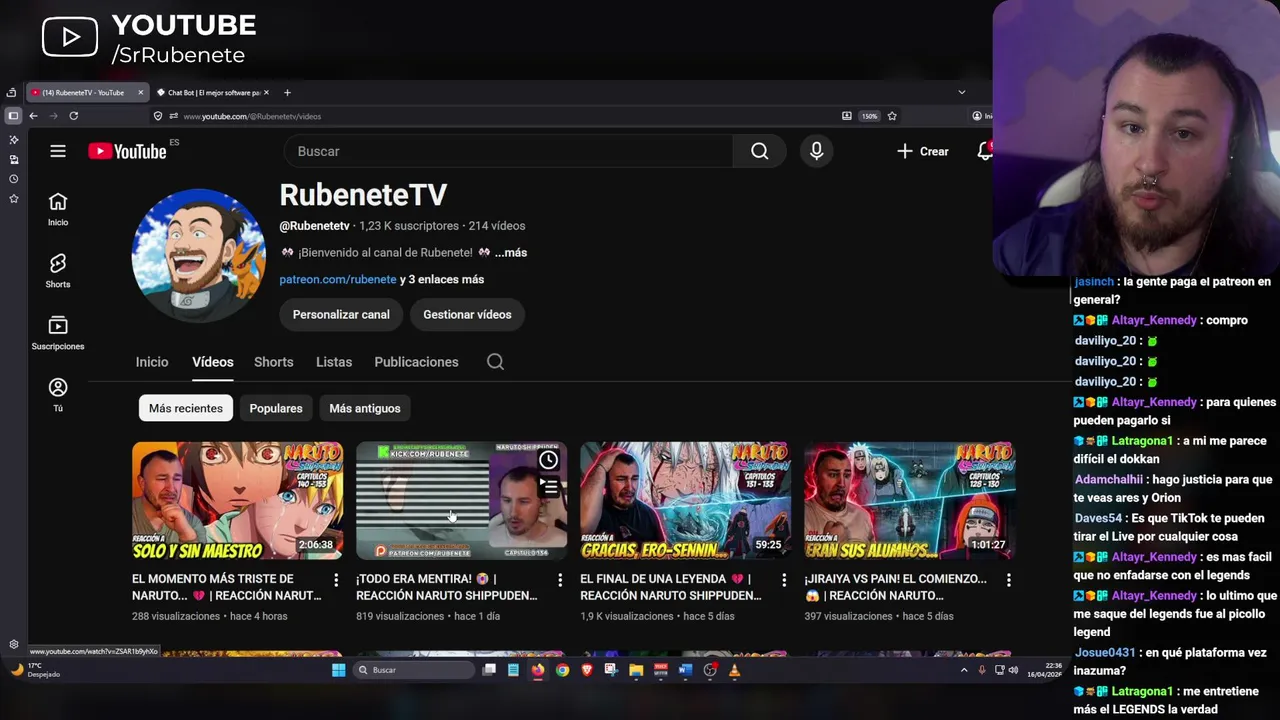Switch to Listas channel tab

click(x=334, y=362)
